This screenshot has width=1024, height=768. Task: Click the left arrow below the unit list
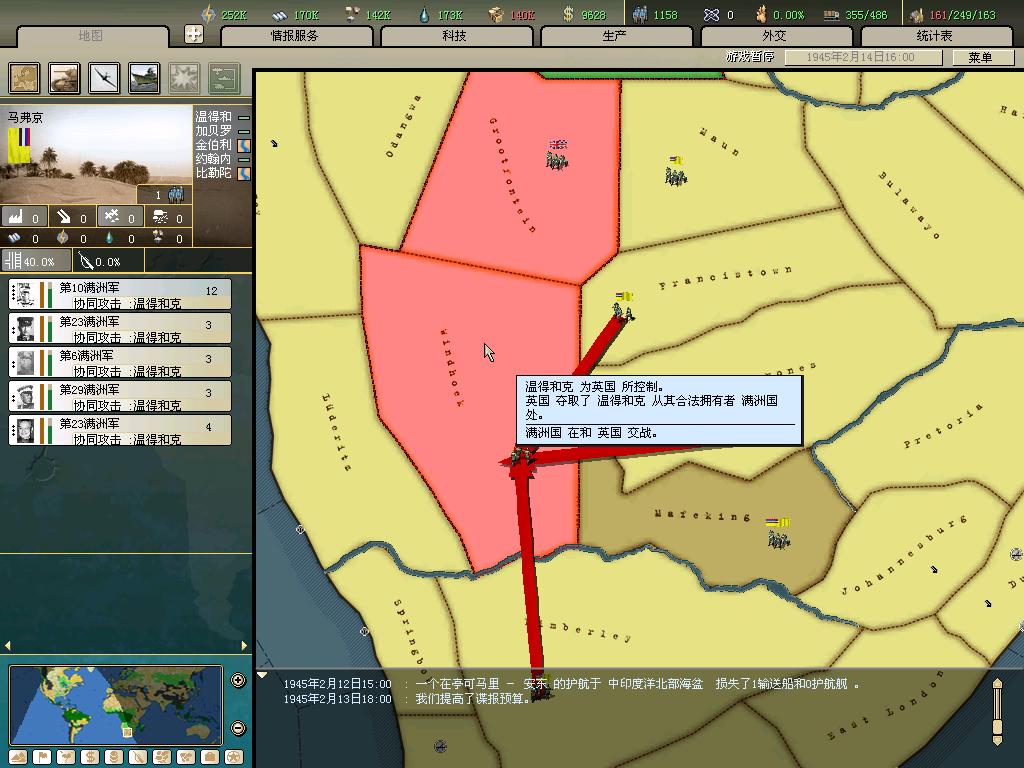[9, 646]
